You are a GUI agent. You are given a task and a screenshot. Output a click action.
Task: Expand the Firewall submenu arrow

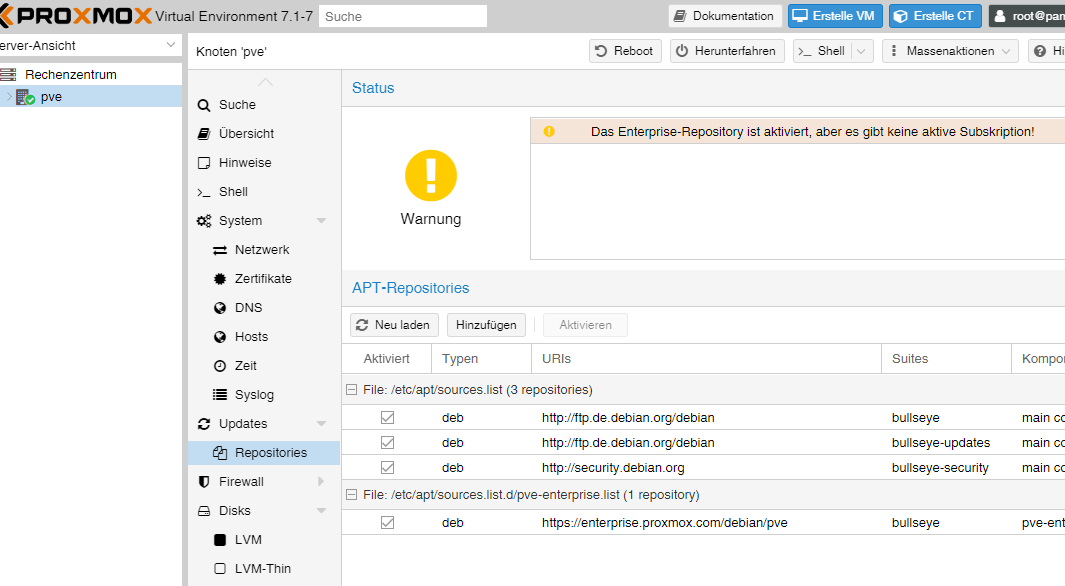(x=321, y=482)
